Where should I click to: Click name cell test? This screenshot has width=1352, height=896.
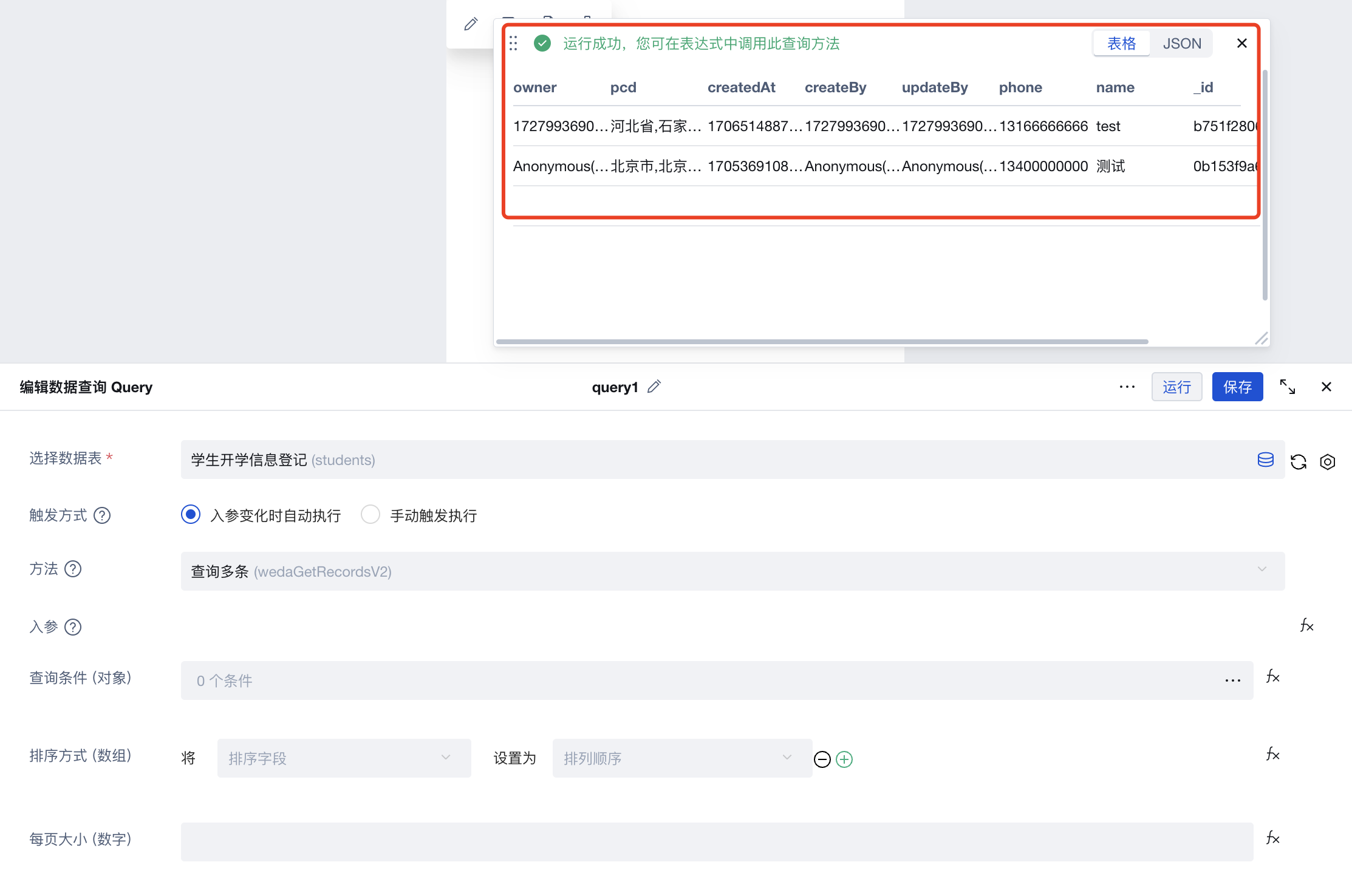pos(1108,126)
